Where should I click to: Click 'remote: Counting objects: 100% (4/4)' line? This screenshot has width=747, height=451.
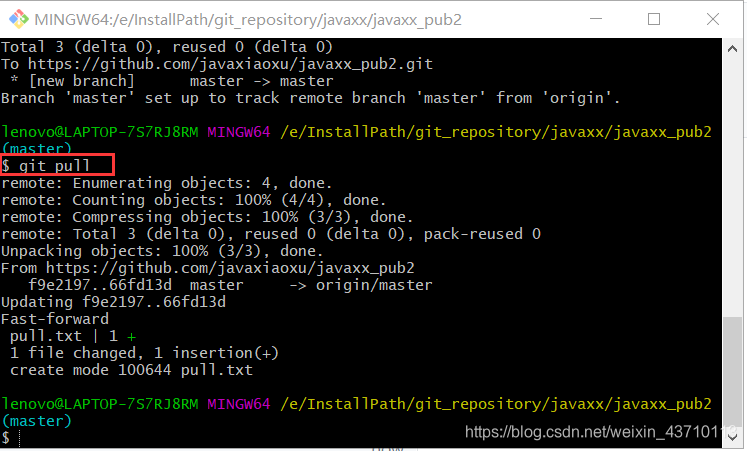coord(194,200)
